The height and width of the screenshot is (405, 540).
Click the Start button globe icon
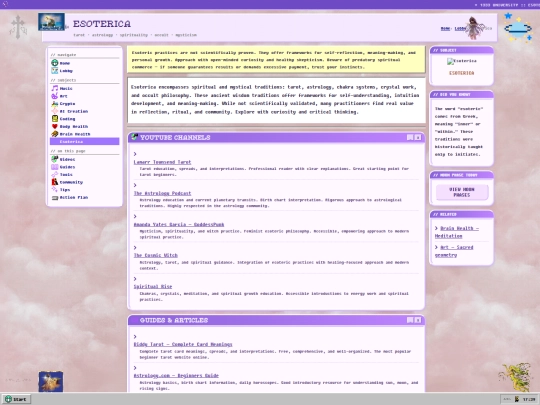click(x=8, y=399)
